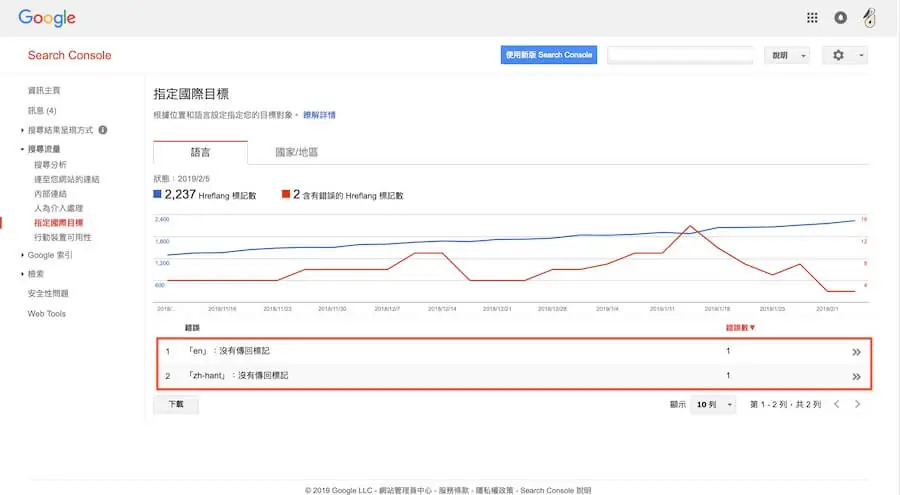This screenshot has width=900, height=495.
Task: Open 行動裝置可用性 in sidebar
Action: click(63, 237)
